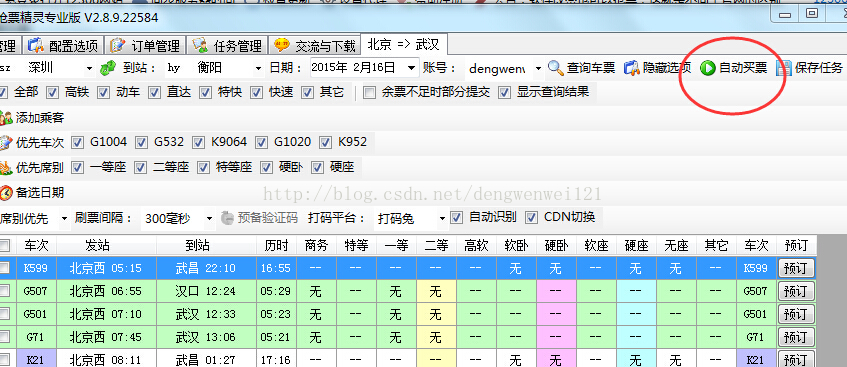Open the 席别优先 dropdown

tap(65, 218)
